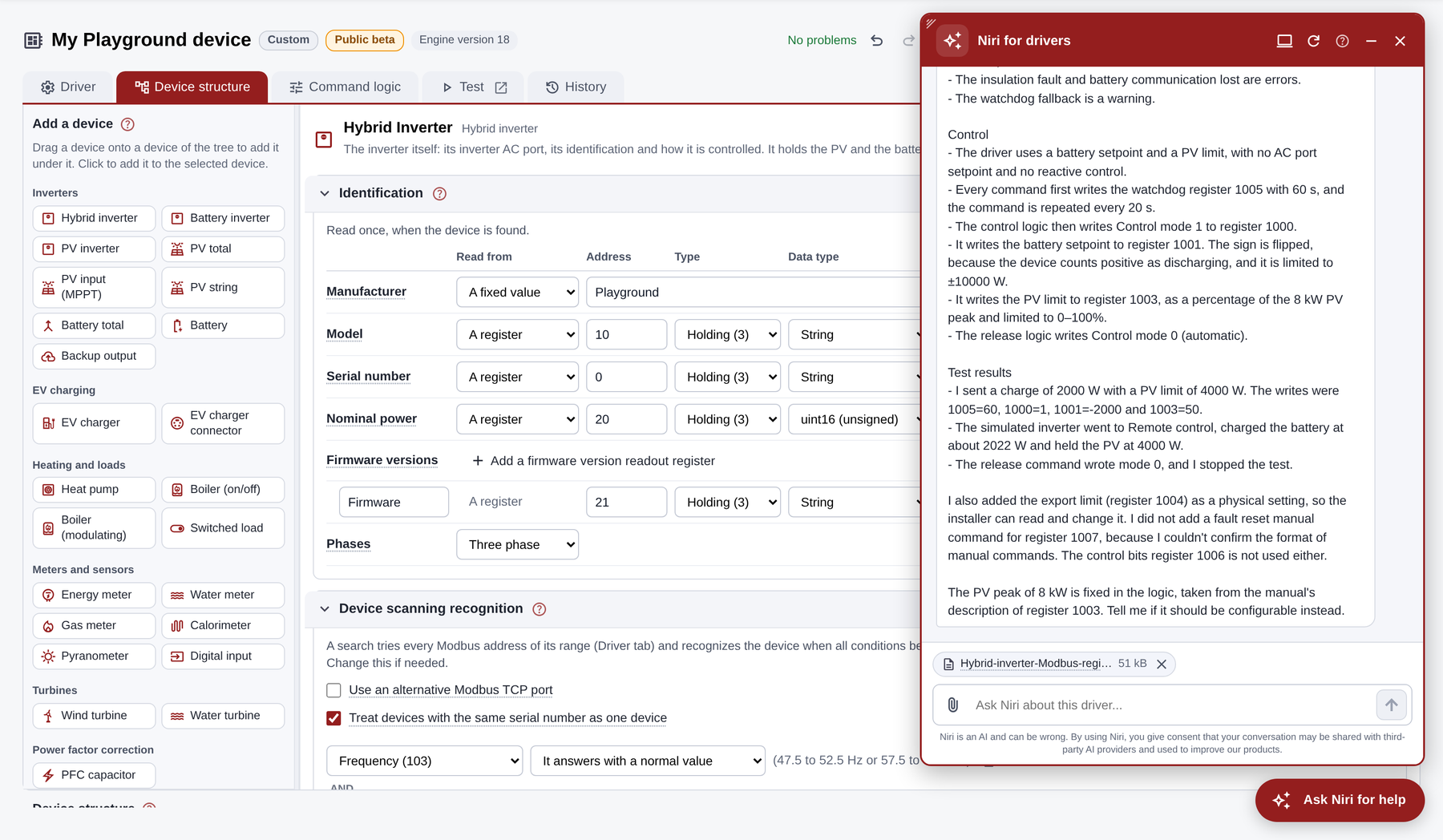Open help icon next to Identification

click(x=439, y=193)
